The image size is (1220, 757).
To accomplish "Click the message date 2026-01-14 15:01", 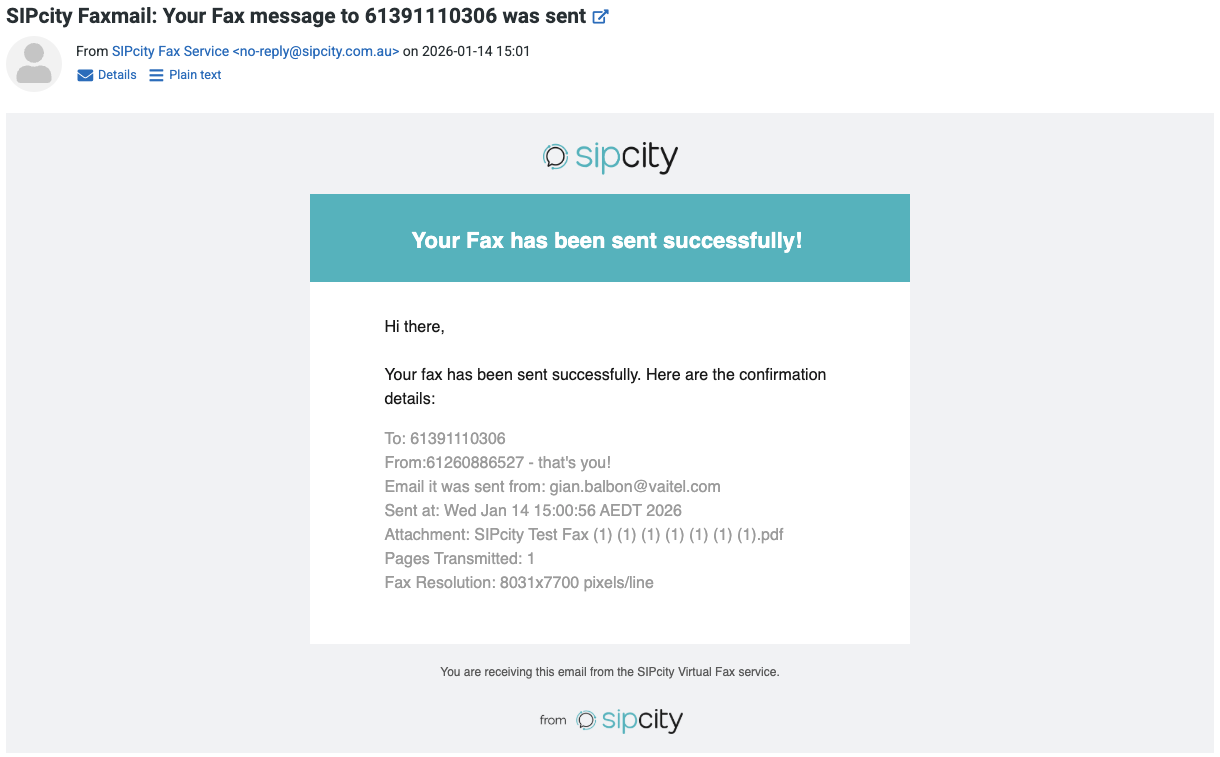I will coord(476,51).
